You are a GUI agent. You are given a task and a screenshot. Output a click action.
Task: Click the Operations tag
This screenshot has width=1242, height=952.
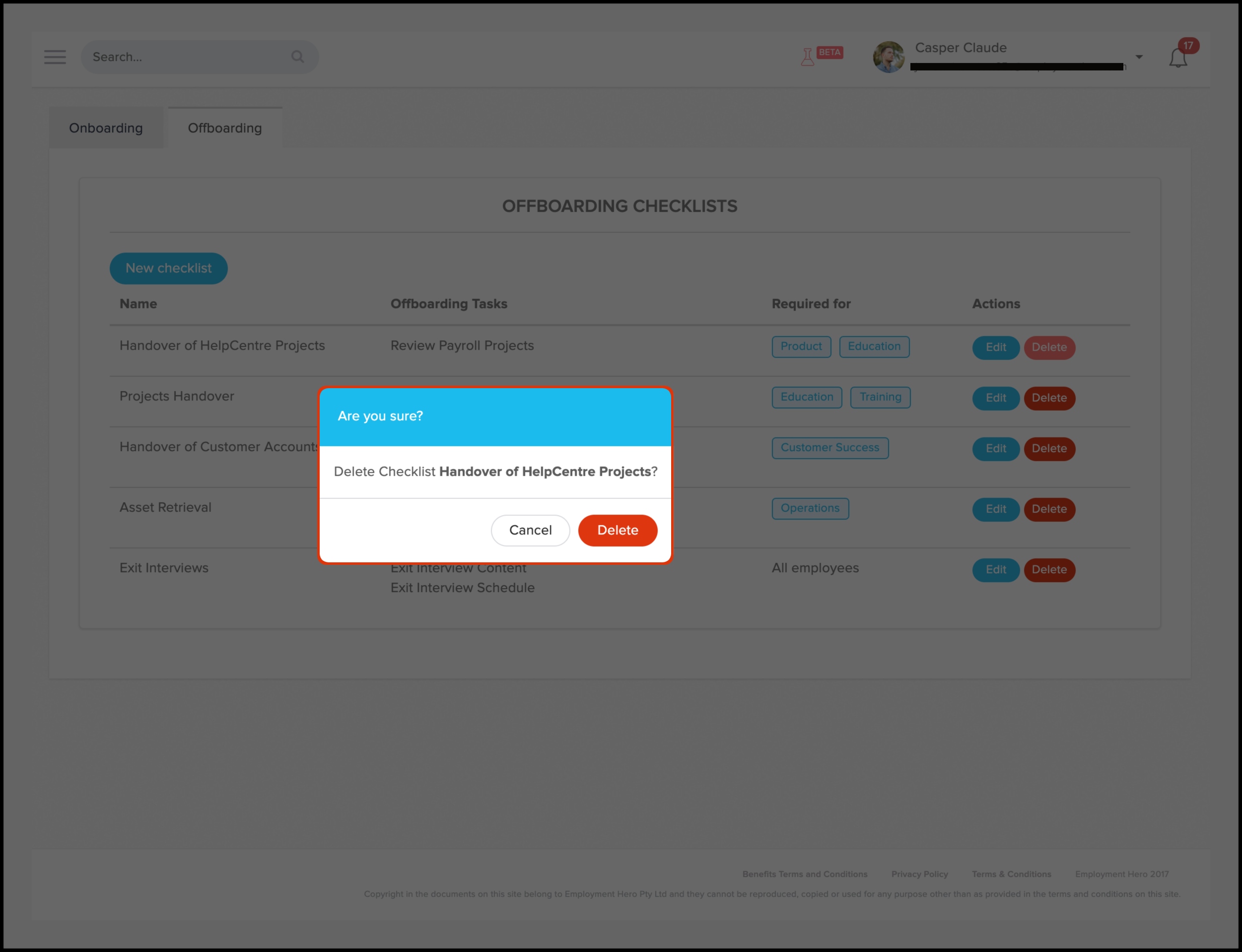(x=810, y=508)
